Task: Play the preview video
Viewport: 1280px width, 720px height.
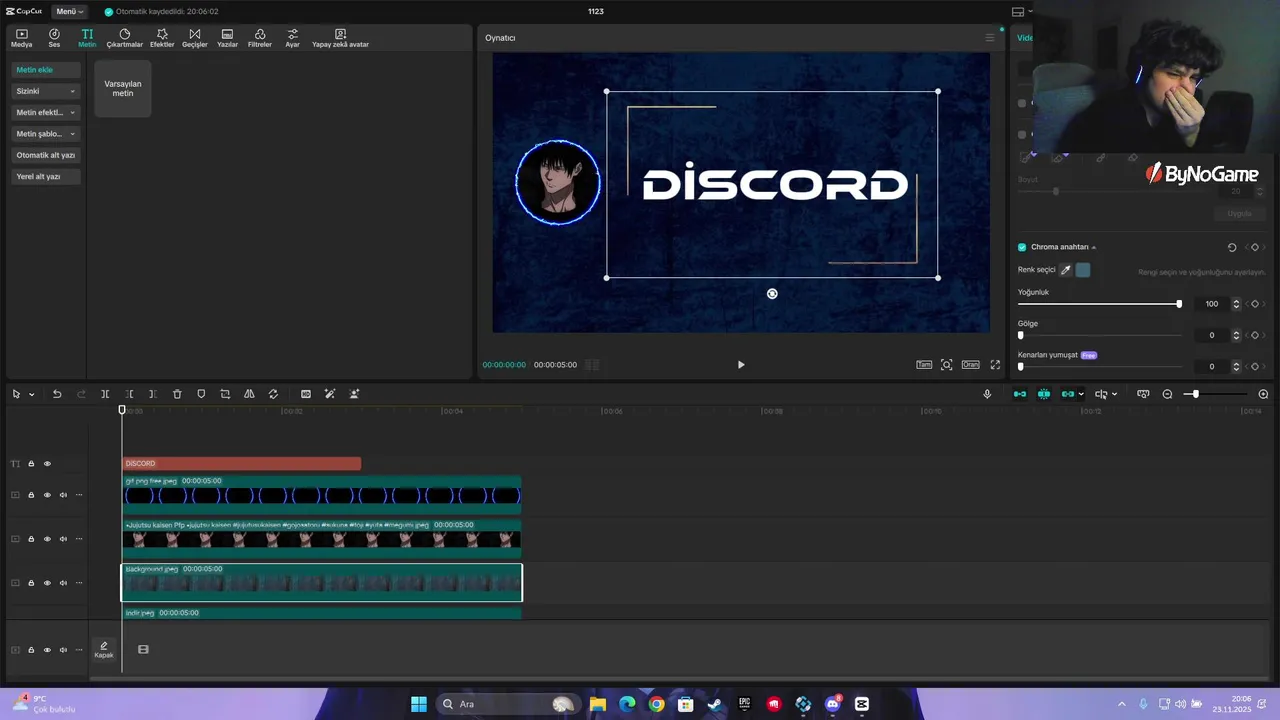Action: click(741, 365)
